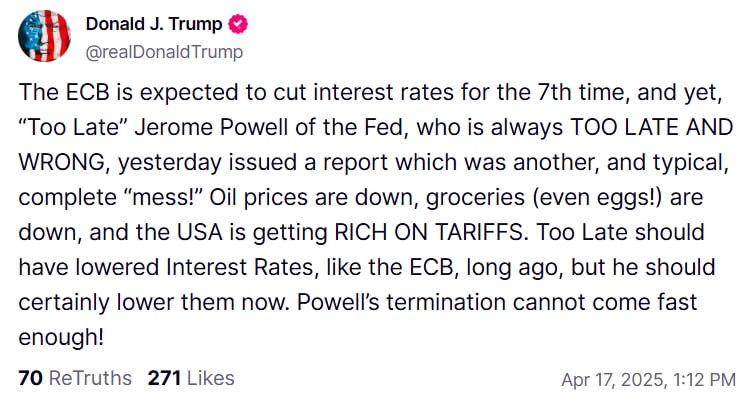This screenshot has width=750, height=404.
Task: Open Donald J. Trump display name
Action: (x=154, y=24)
